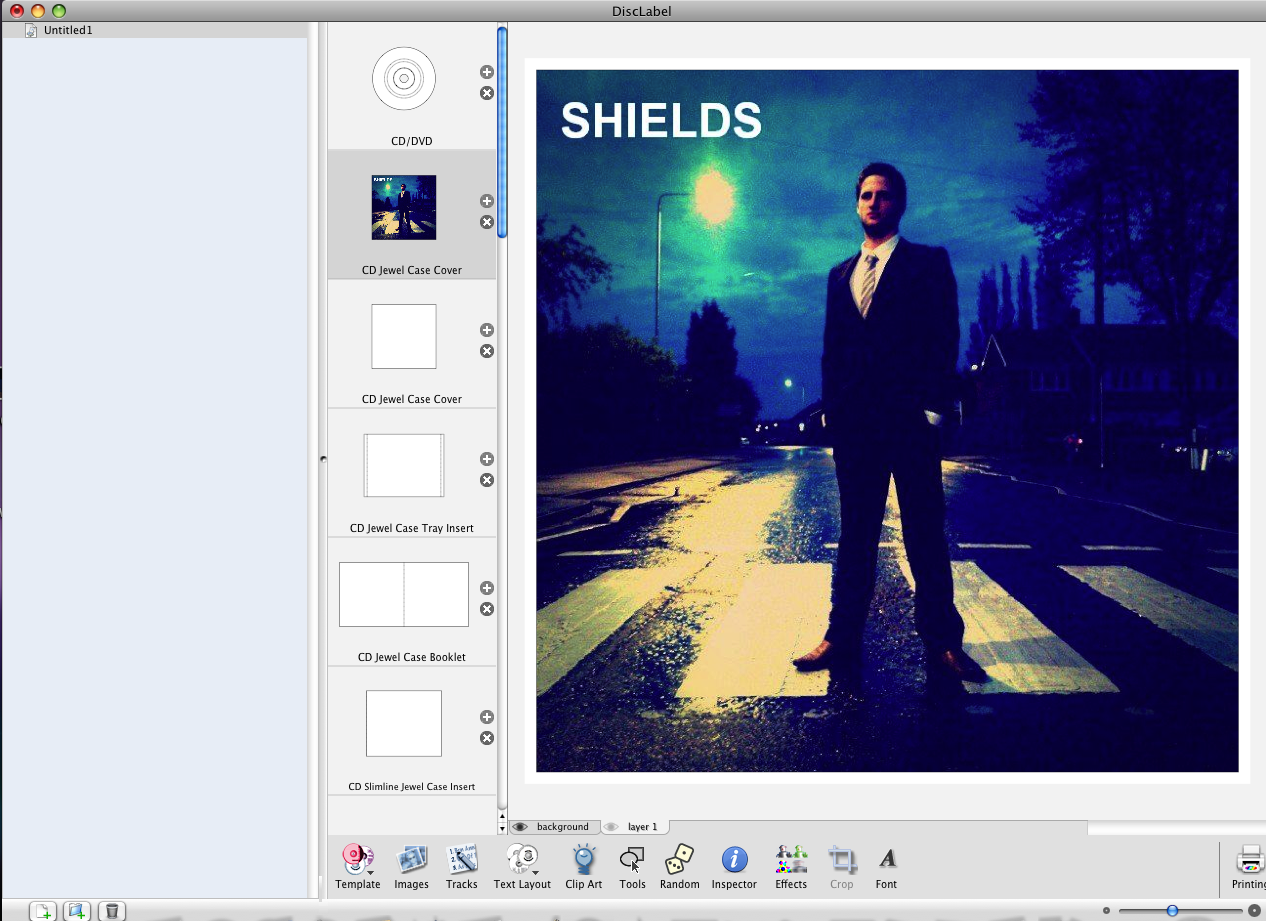Toggle visibility of layer 1
1266x921 pixels.
(611, 827)
